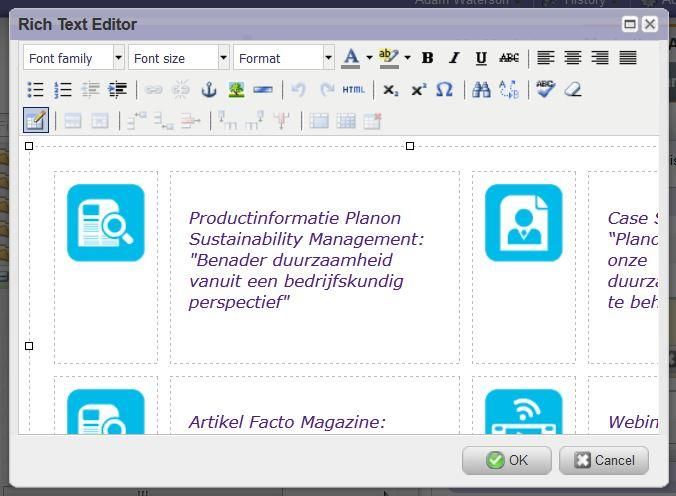Click the top-middle table resize handle
This screenshot has height=496, width=676.
[x=410, y=146]
